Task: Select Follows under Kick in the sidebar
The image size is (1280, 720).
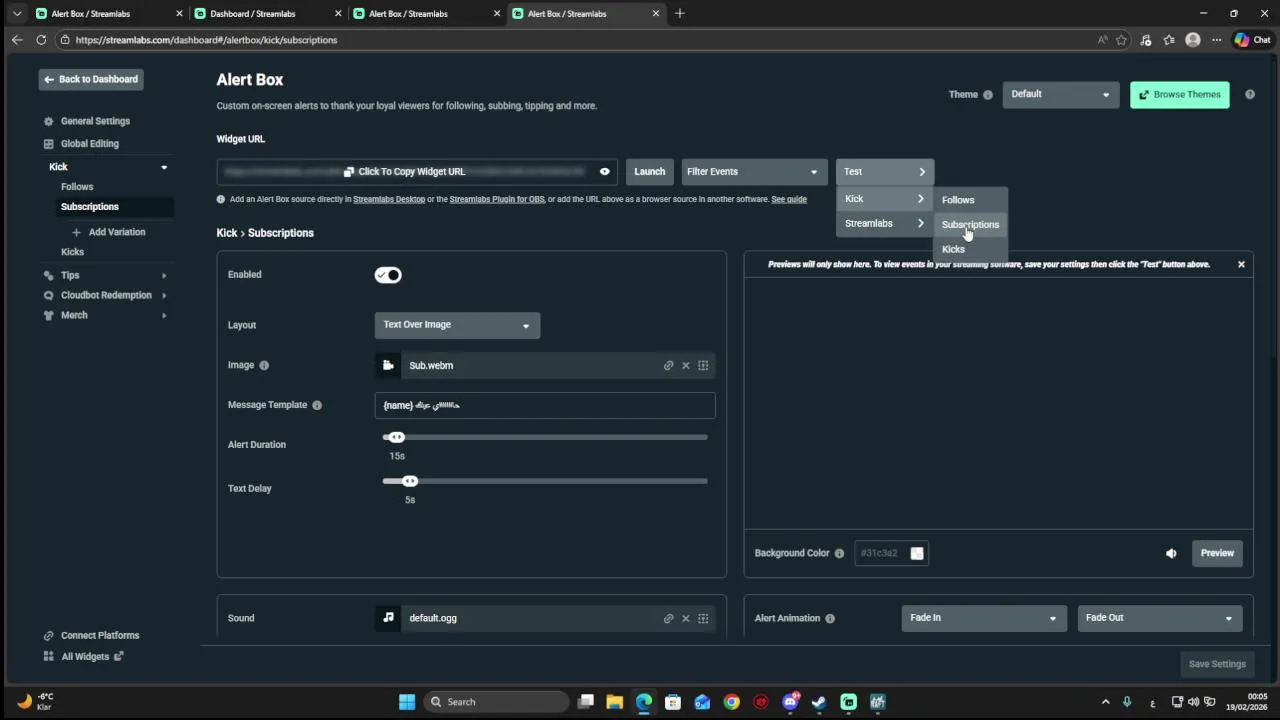Action: click(x=77, y=187)
